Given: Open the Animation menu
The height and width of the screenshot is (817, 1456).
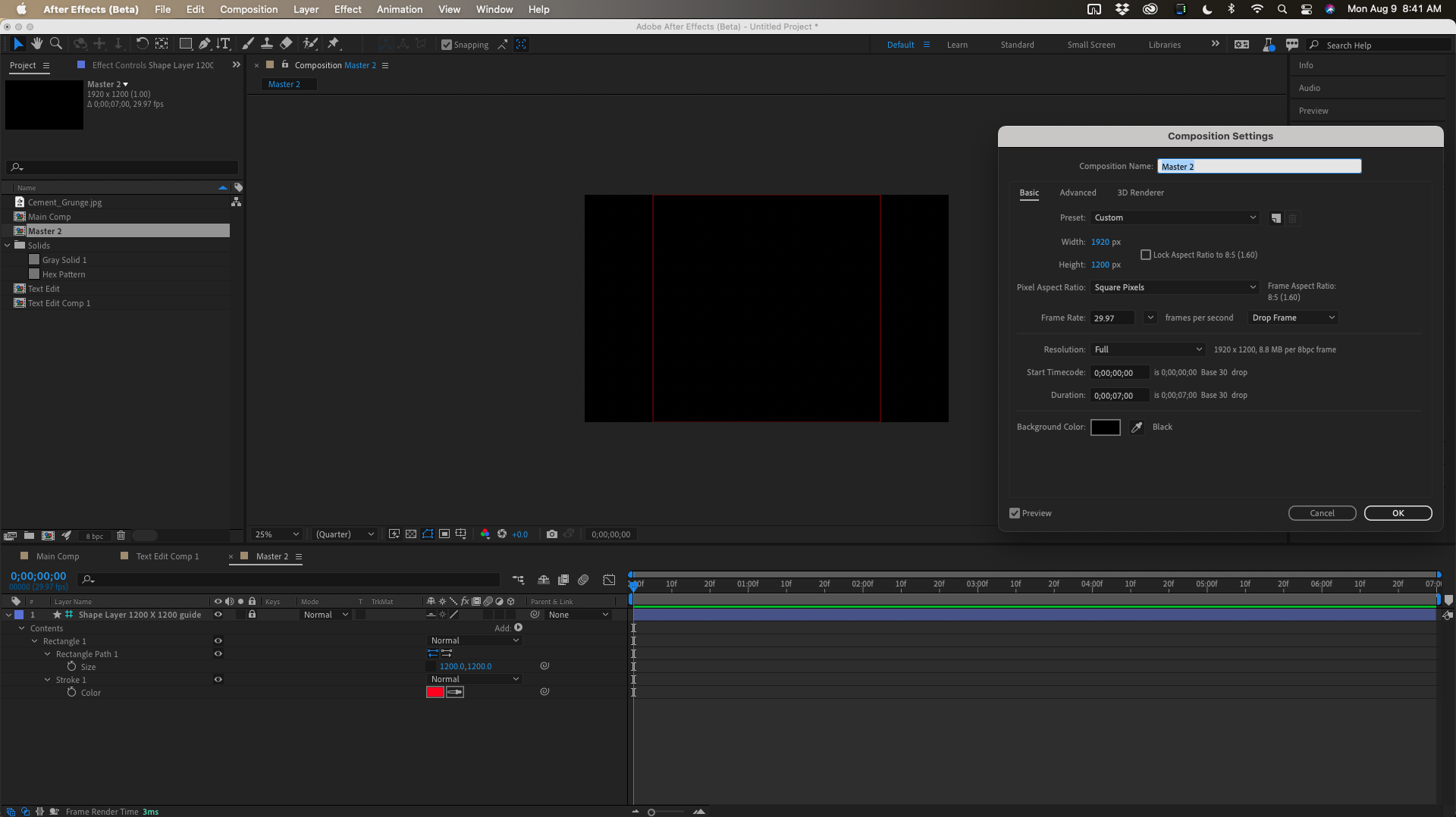Looking at the screenshot, I should tap(399, 9).
